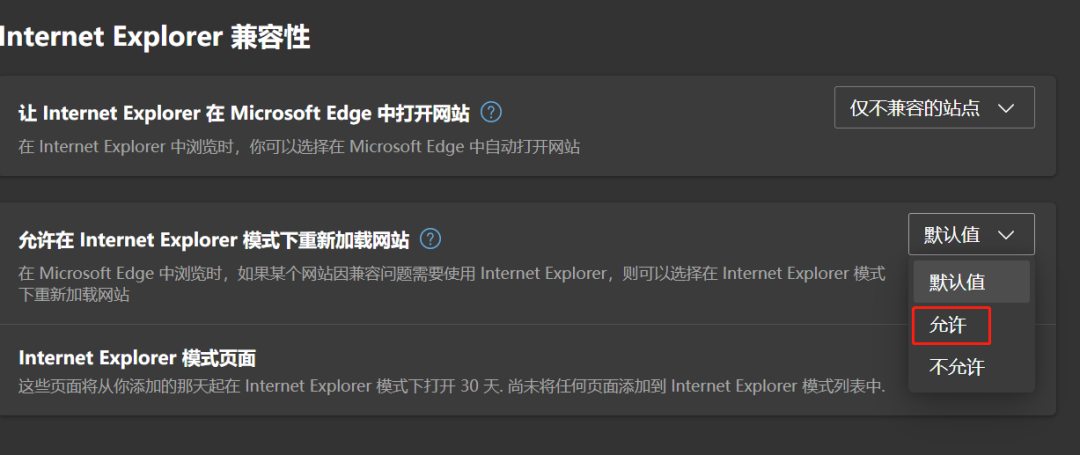Open the 仅不兼容的站点 dropdown
Image resolution: width=1080 pixels, height=455 pixels.
(934, 107)
